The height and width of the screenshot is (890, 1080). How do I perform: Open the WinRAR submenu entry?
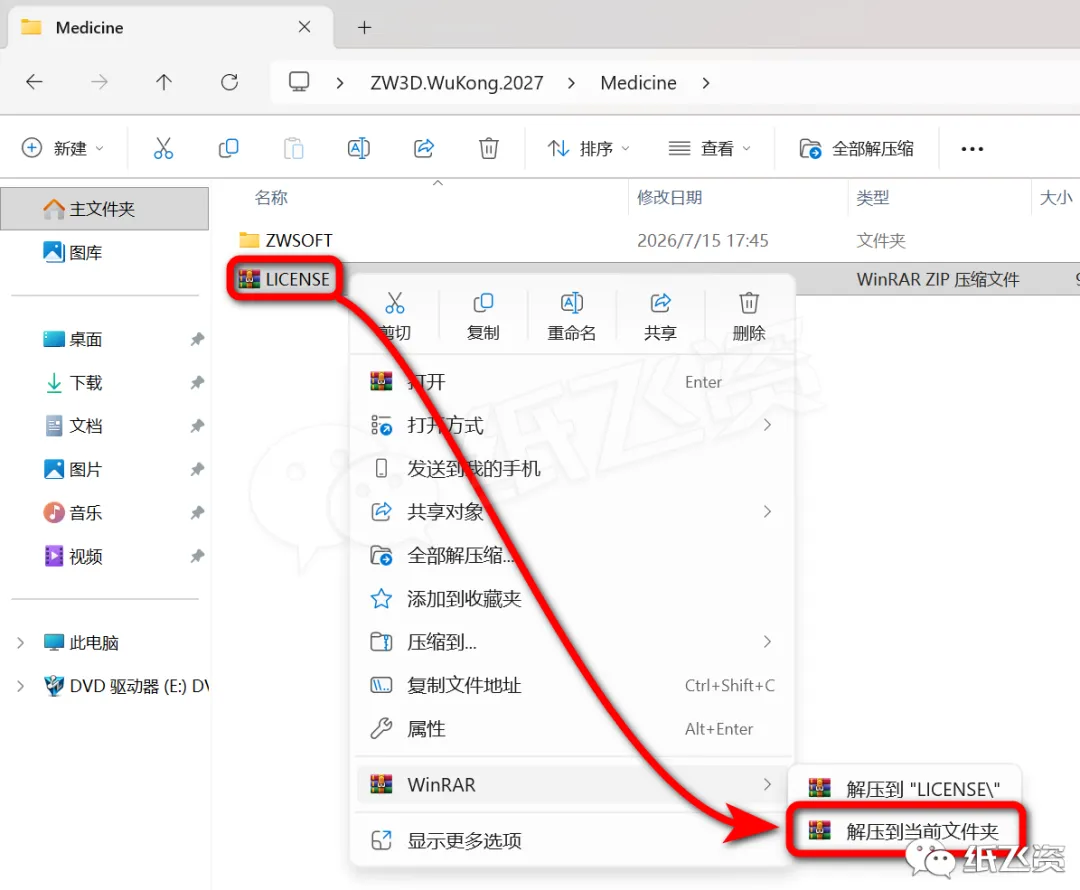572,785
